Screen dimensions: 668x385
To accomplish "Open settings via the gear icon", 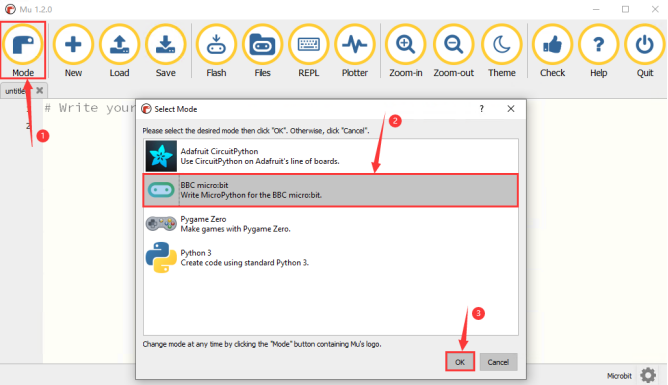I will pyautogui.click(x=648, y=375).
